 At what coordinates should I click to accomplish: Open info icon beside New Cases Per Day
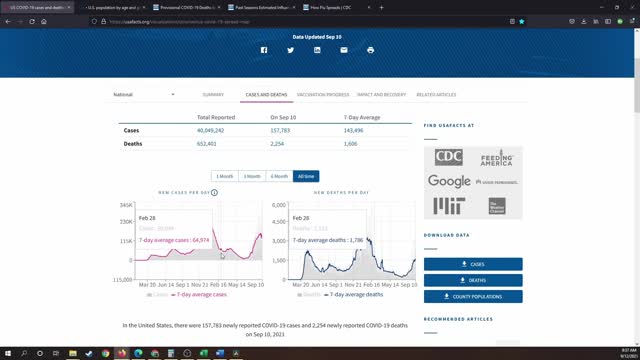click(214, 192)
